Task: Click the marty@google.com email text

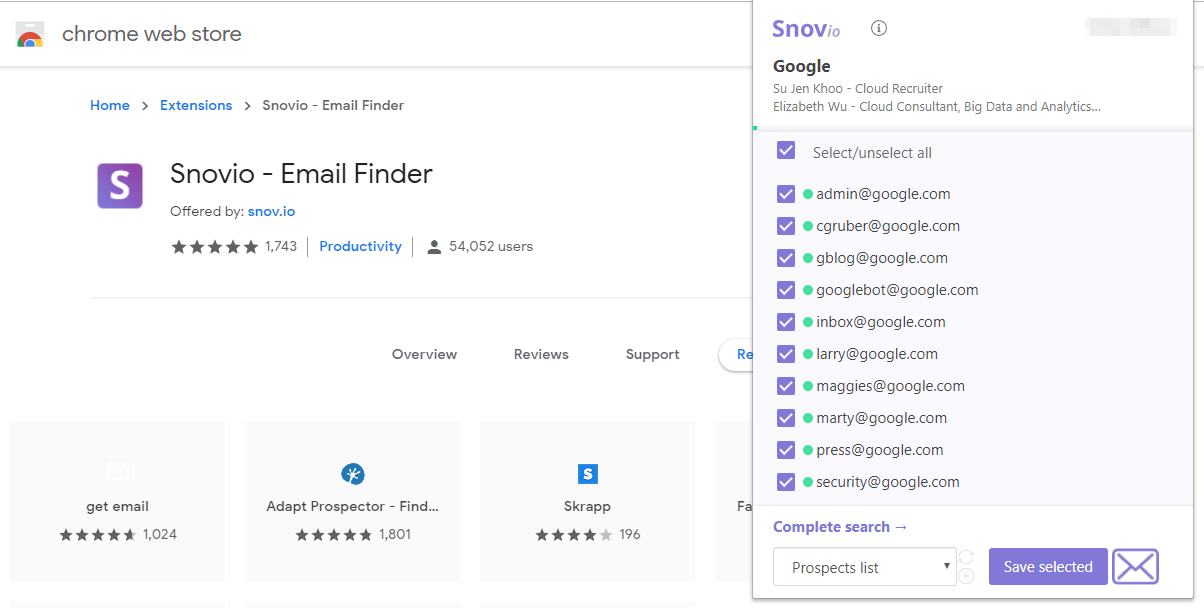Action: point(881,418)
